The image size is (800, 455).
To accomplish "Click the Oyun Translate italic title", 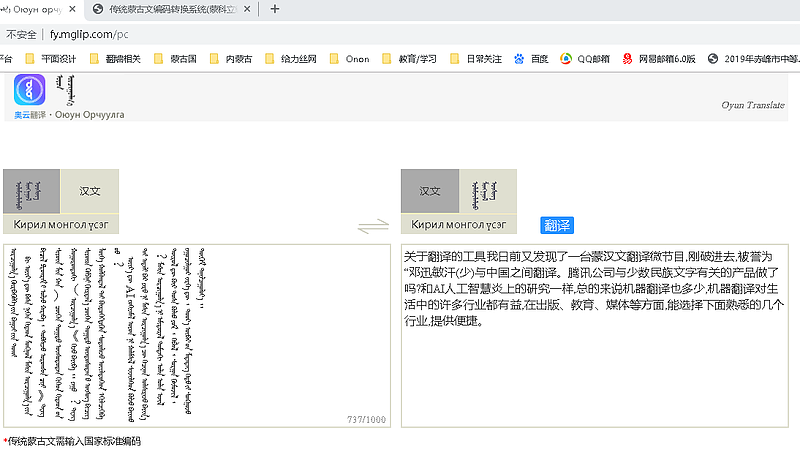I will [753, 105].
